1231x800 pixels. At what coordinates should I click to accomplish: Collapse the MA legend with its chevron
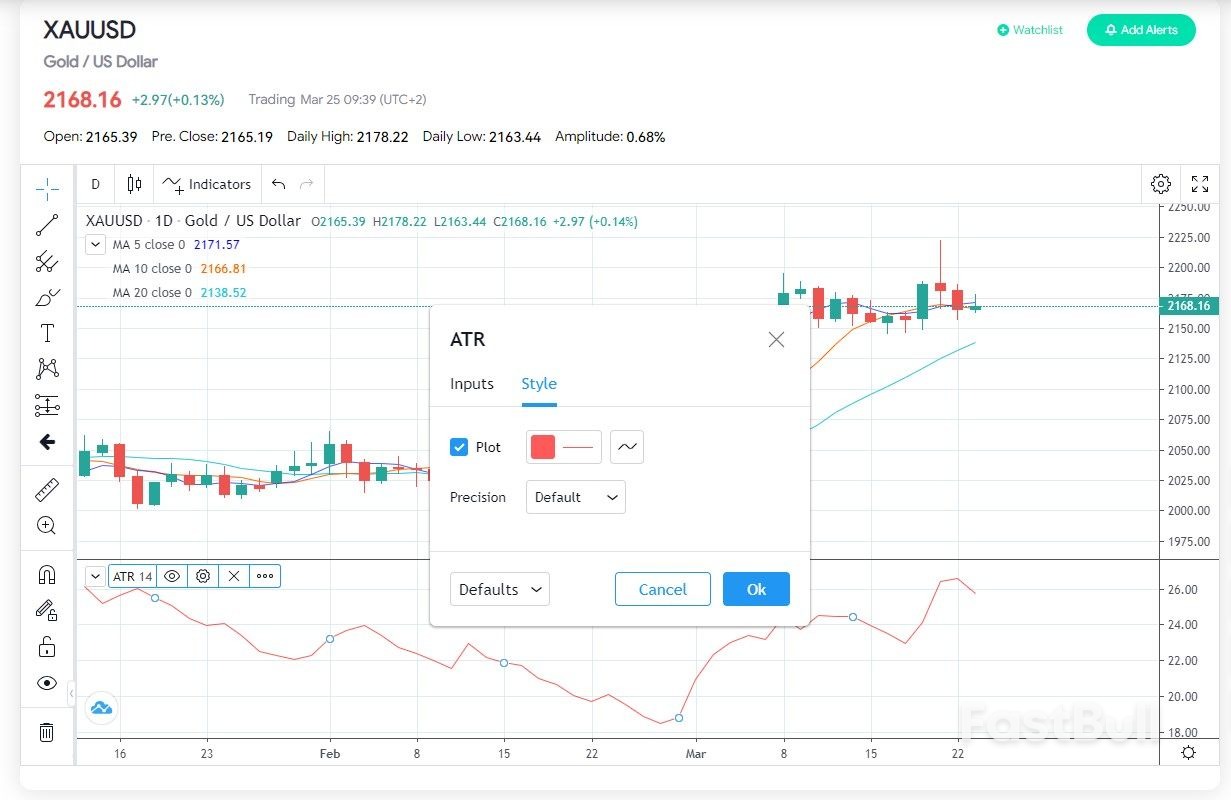click(x=95, y=244)
